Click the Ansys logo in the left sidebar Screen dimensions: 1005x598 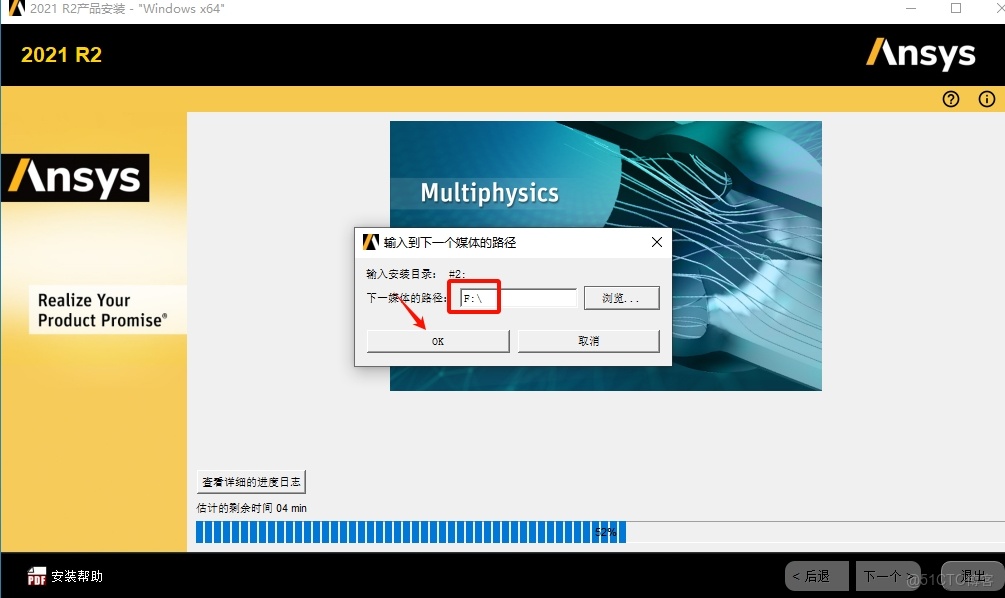pos(75,177)
